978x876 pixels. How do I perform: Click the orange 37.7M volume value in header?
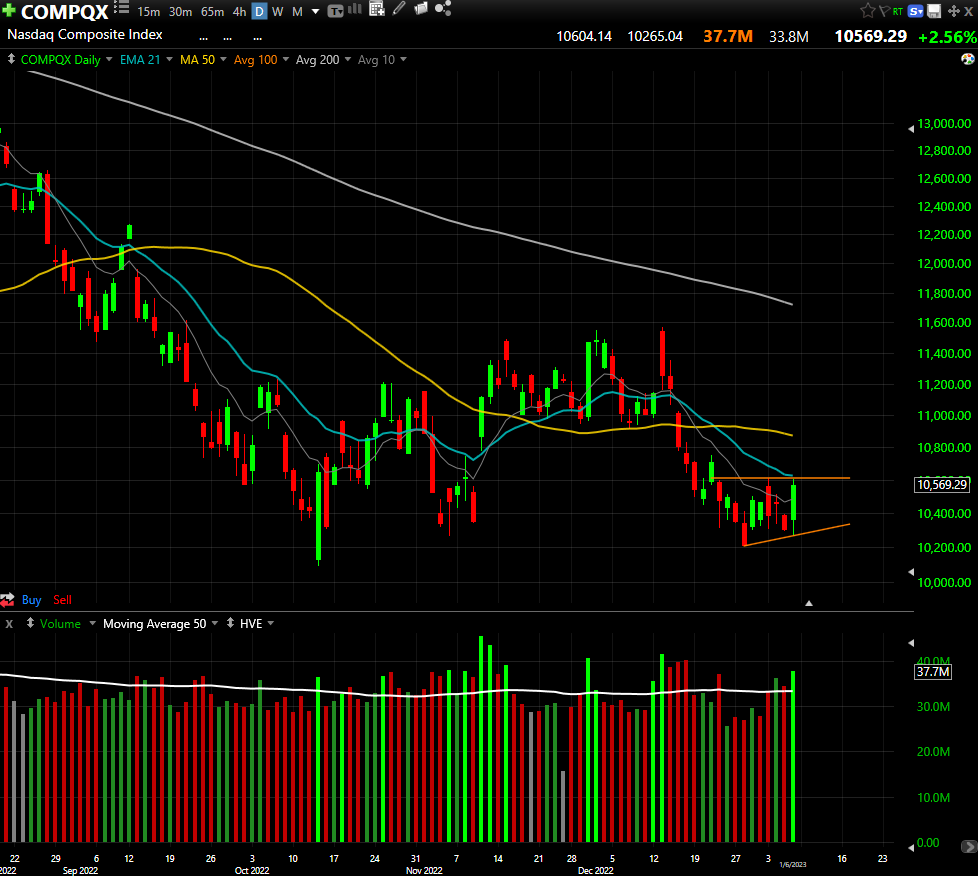[728, 36]
